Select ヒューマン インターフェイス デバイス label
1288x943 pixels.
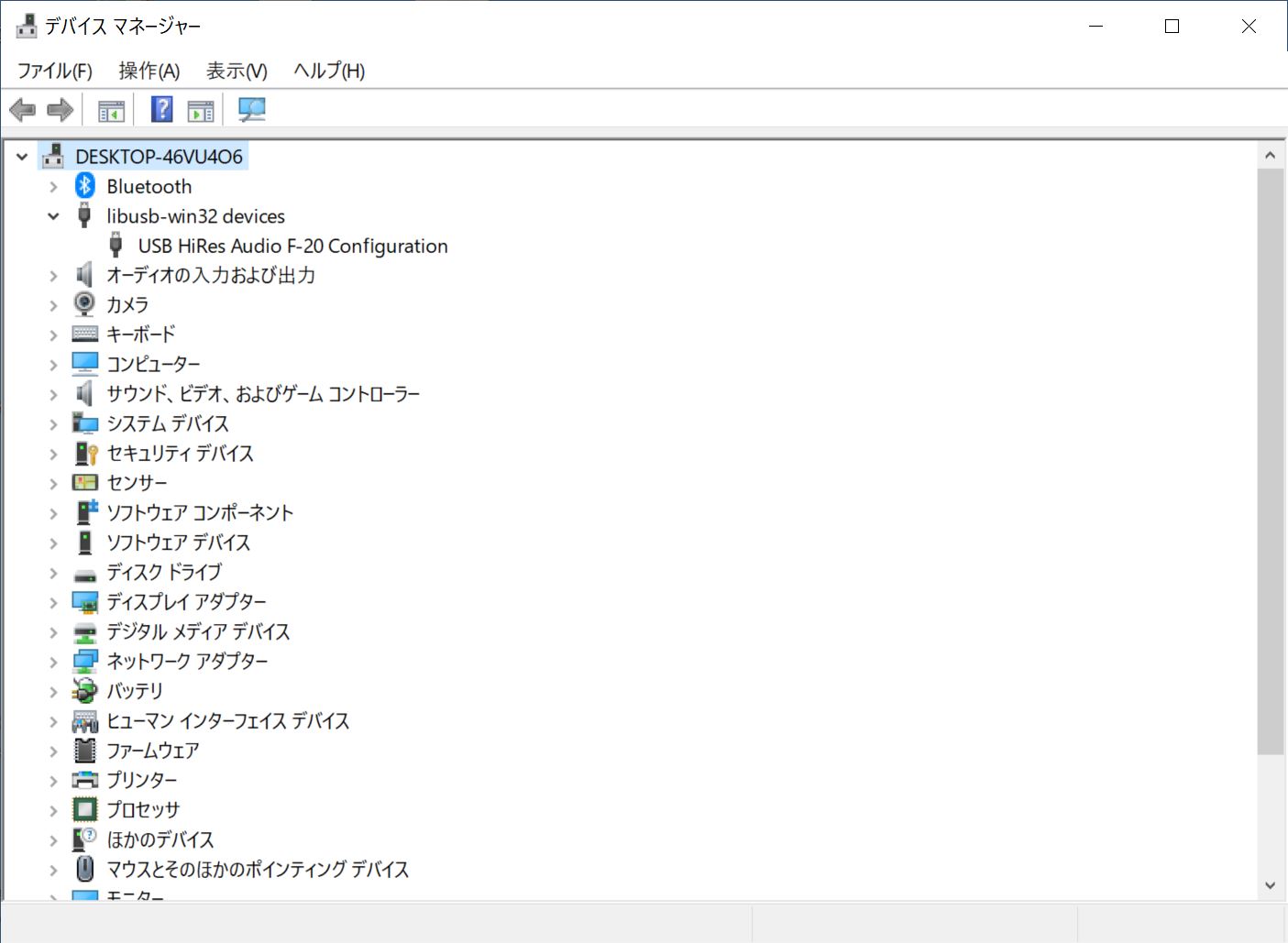(x=228, y=720)
